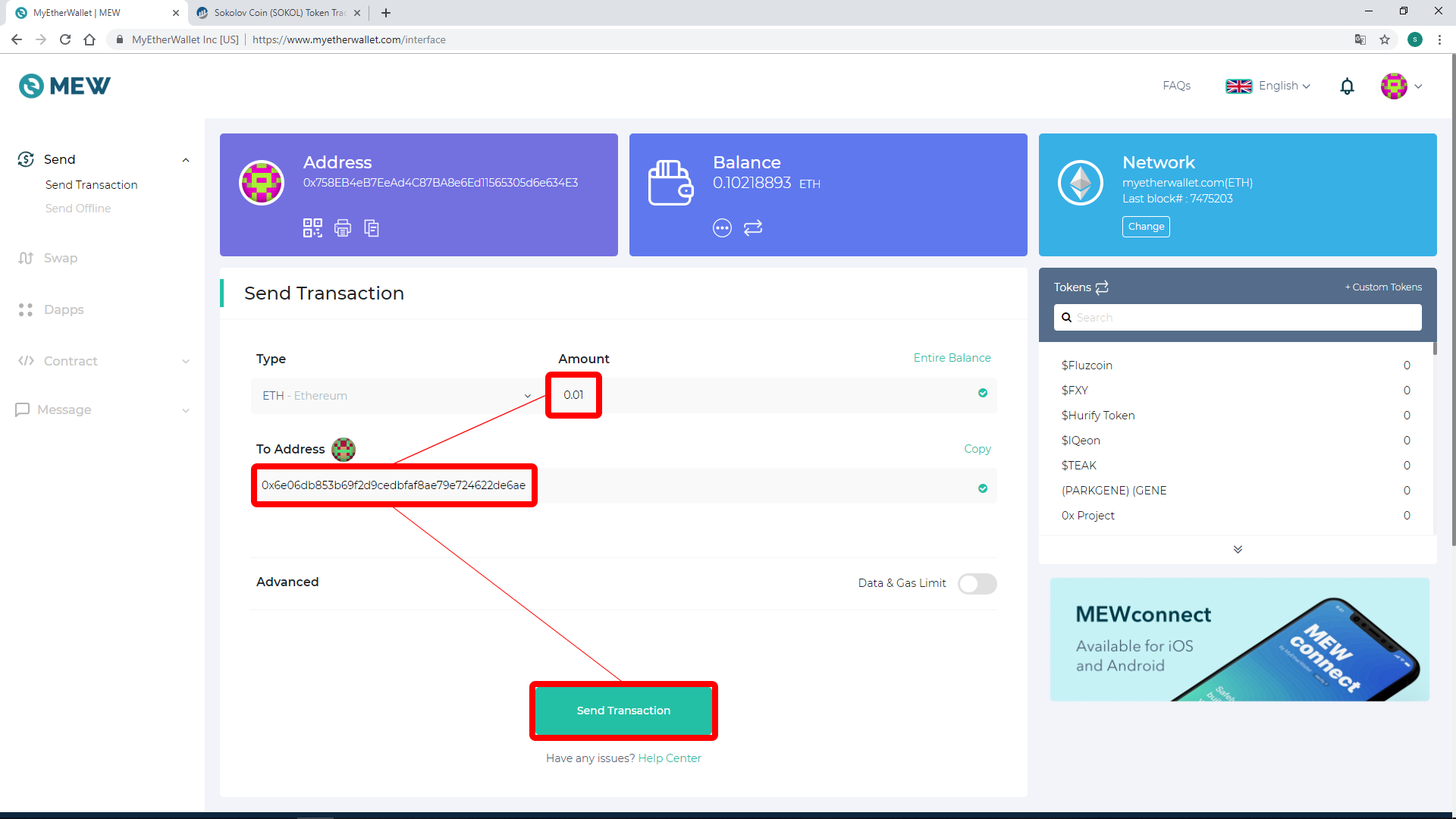This screenshot has width=1456, height=819.
Task: Collapse the Send sidebar section
Action: tap(186, 160)
